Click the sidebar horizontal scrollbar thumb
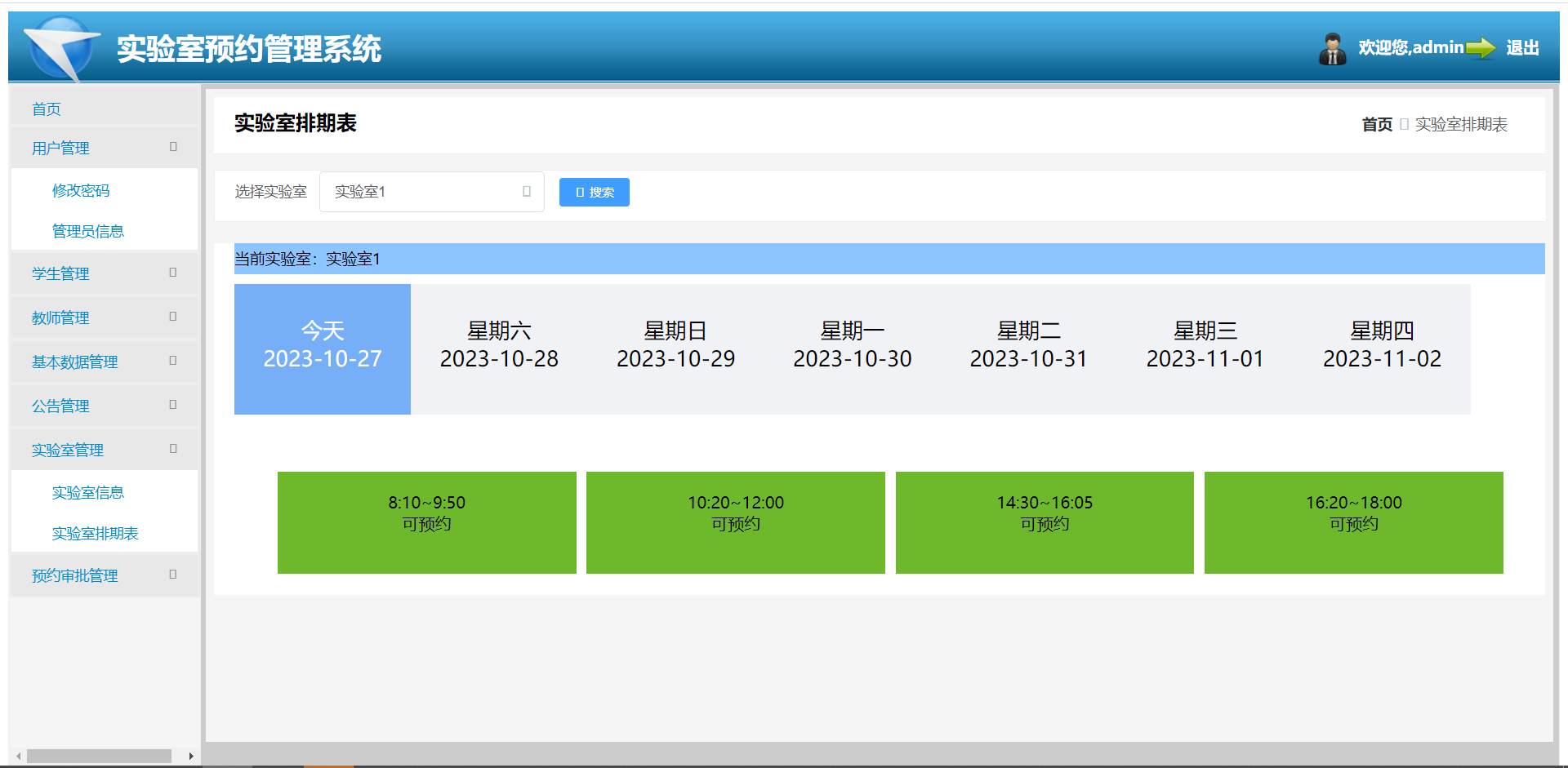The width and height of the screenshot is (1568, 768). [99, 756]
